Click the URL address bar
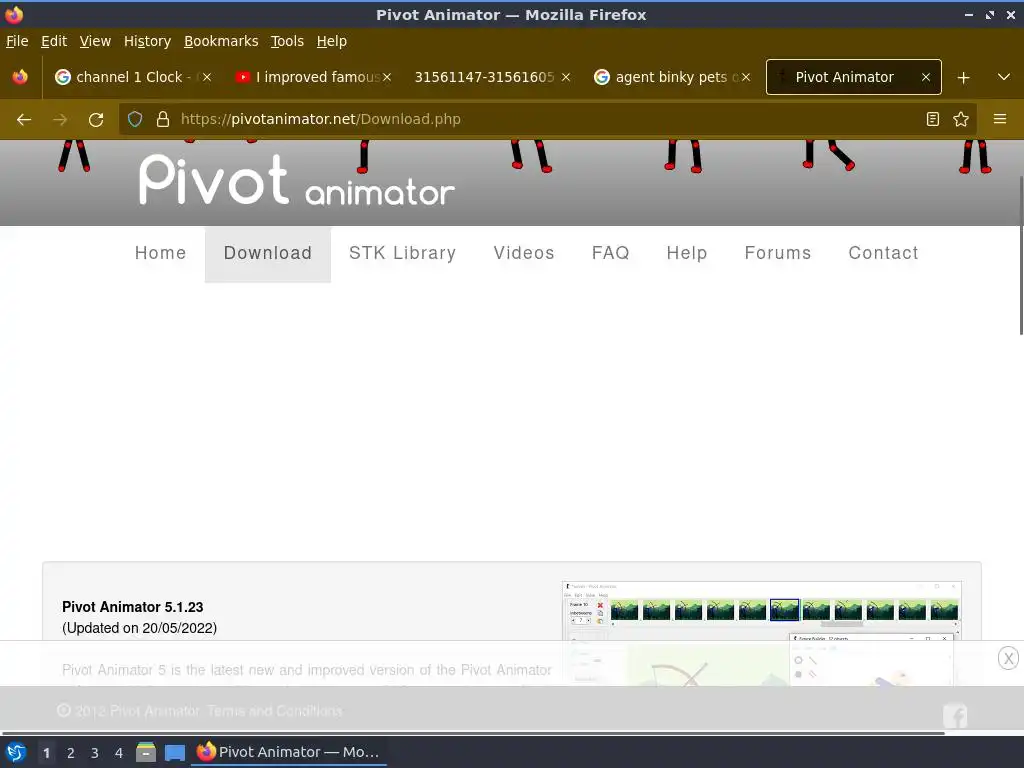Screen dimensions: 1024x768 (549, 119)
